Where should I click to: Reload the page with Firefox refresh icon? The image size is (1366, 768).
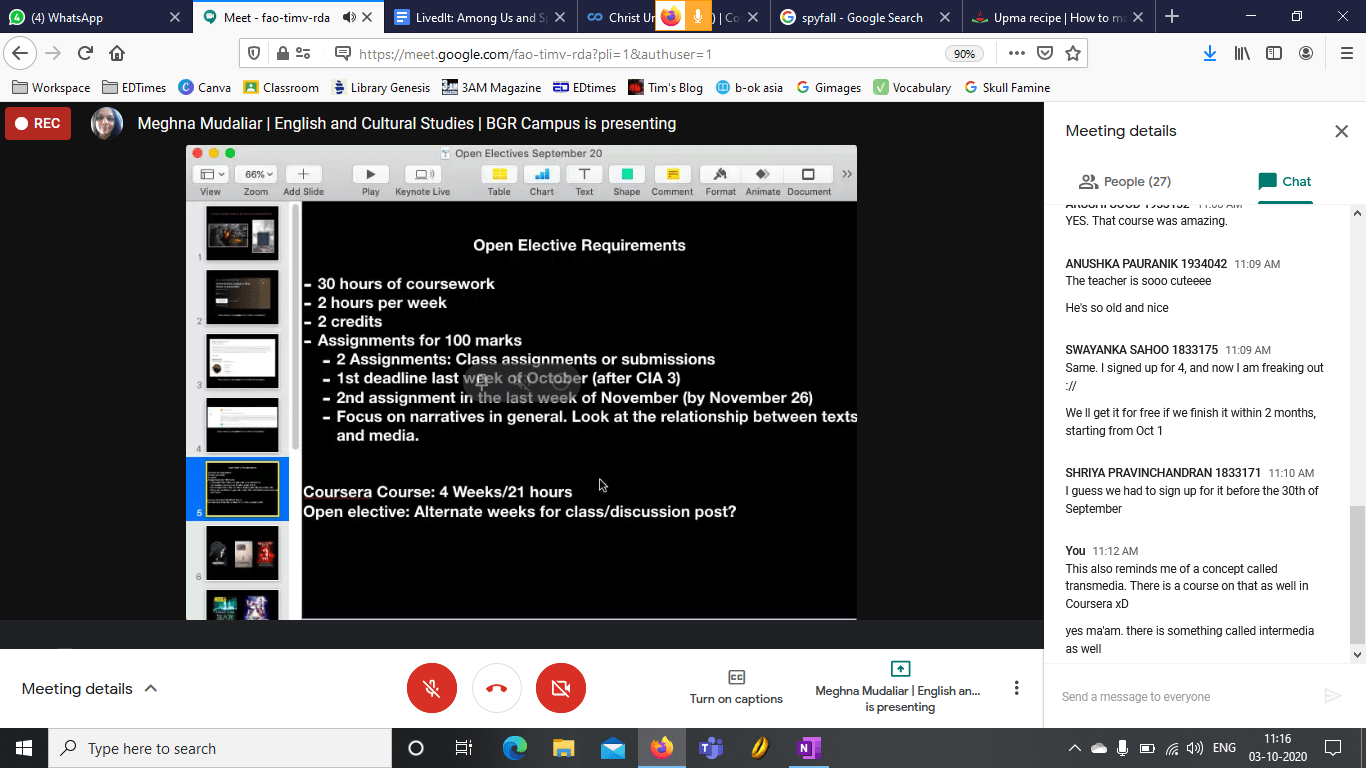click(x=85, y=54)
